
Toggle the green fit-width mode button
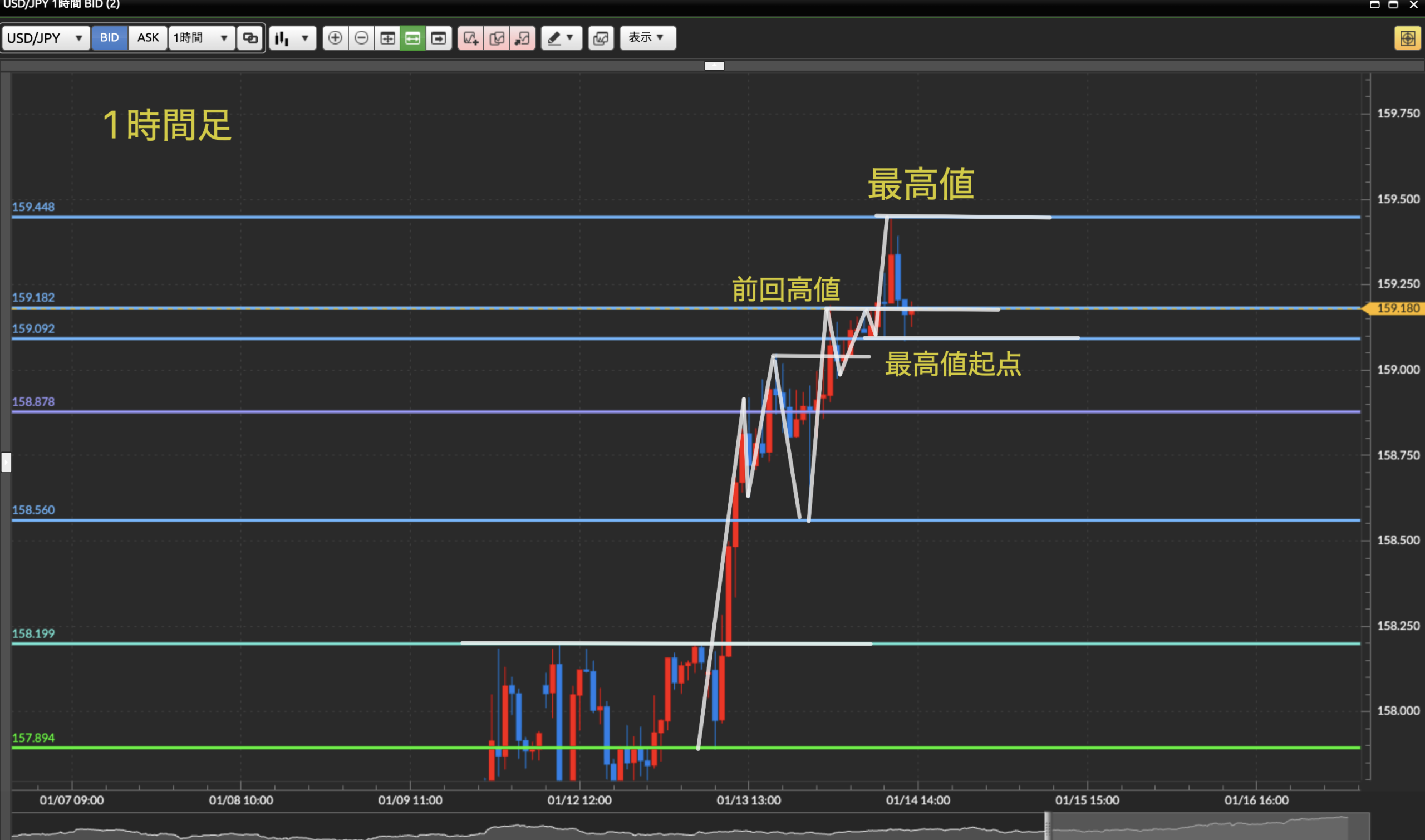412,38
